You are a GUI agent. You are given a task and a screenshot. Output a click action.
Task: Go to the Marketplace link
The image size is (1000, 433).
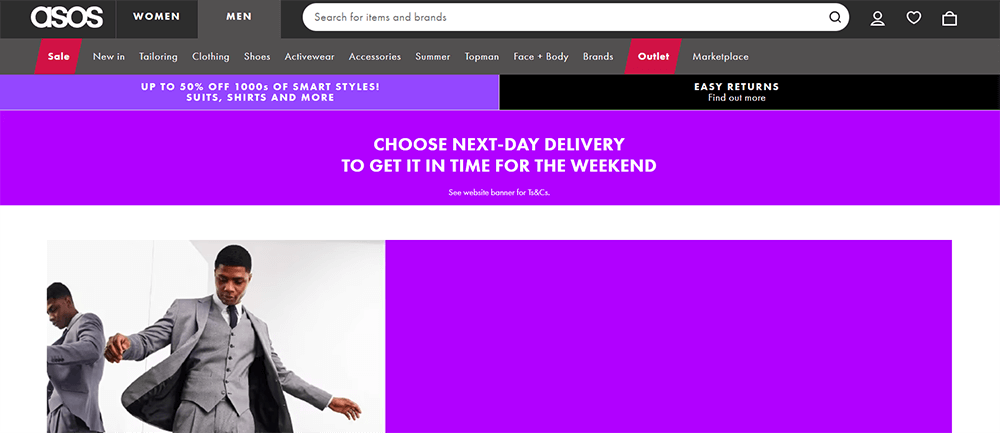[x=721, y=56]
